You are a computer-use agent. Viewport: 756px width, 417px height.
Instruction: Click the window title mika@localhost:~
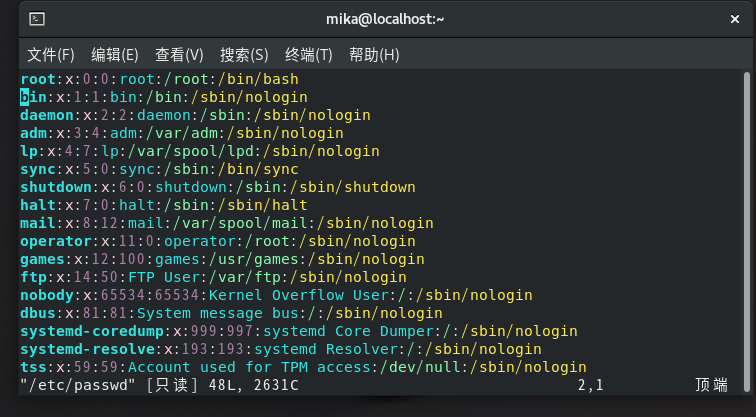pos(385,19)
